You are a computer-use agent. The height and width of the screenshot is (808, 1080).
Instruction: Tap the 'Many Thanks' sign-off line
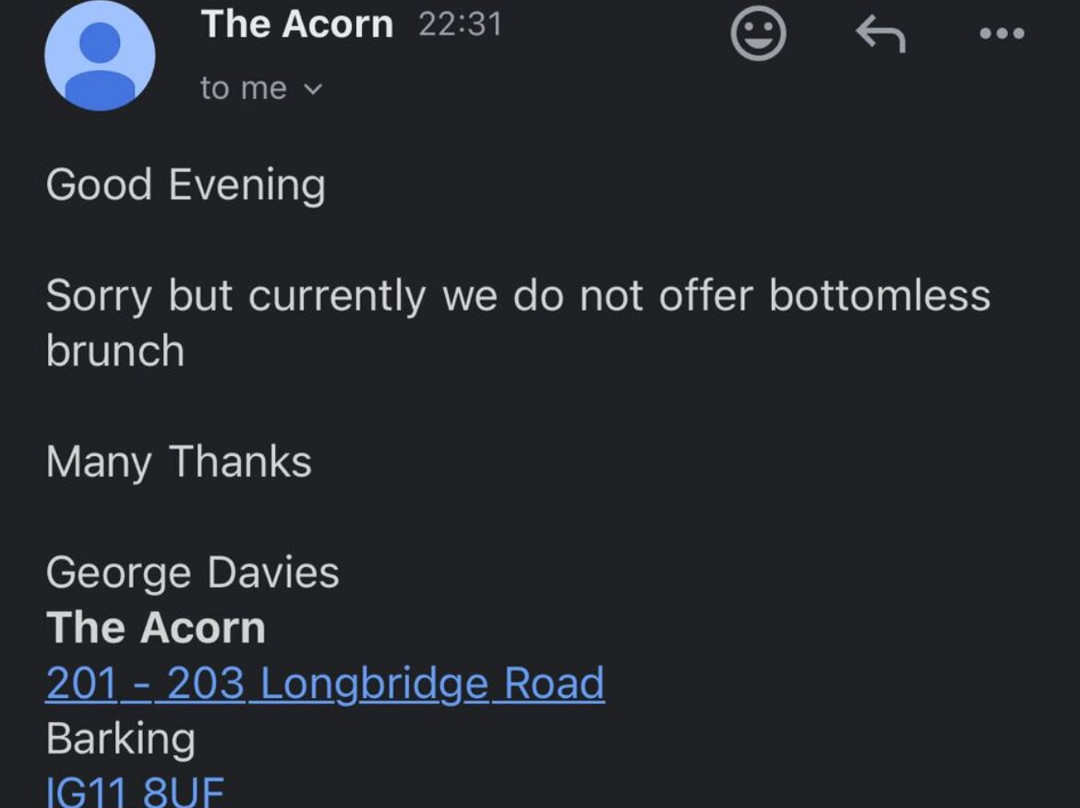pos(178,461)
